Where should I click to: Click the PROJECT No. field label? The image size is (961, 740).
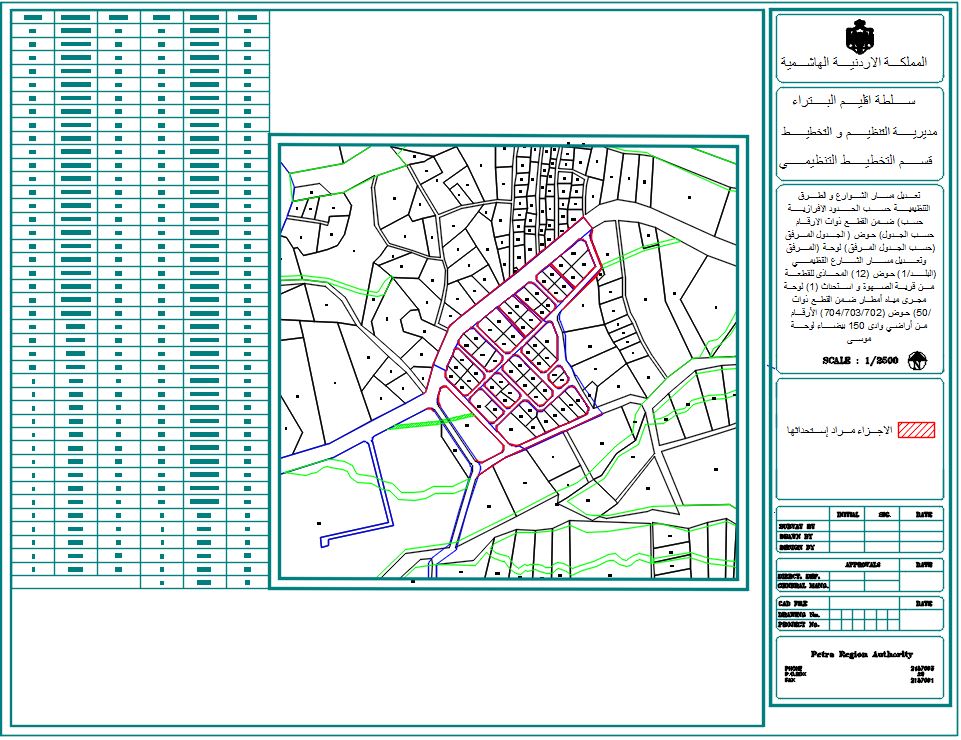click(800, 624)
